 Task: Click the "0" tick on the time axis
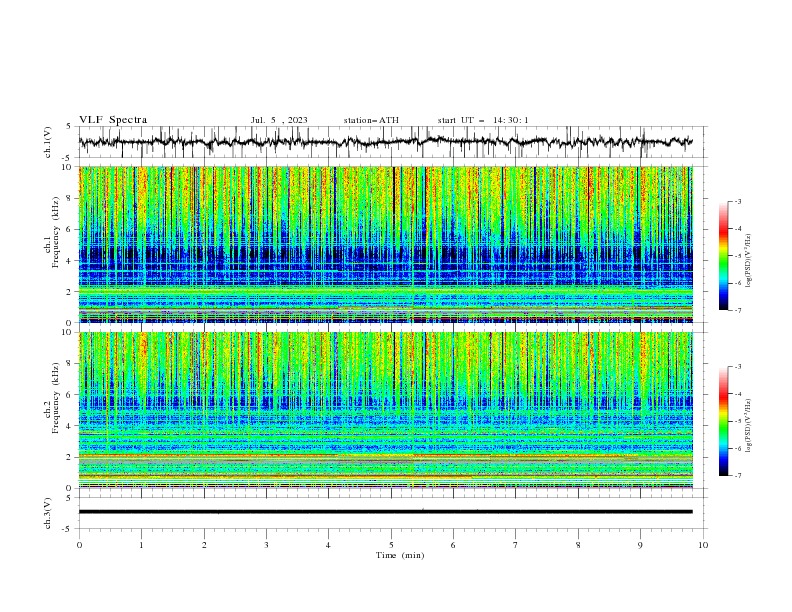pos(79,545)
